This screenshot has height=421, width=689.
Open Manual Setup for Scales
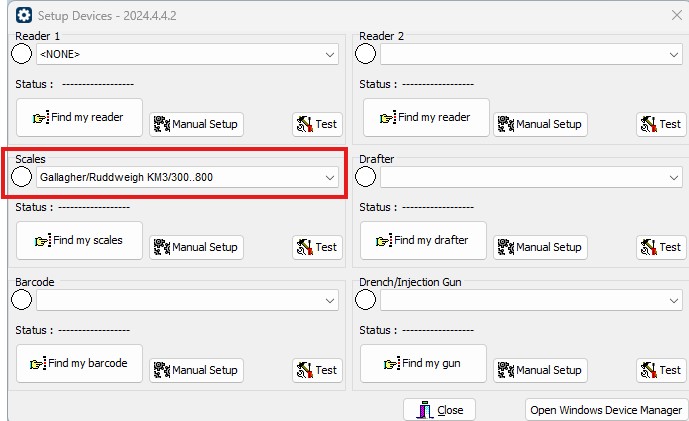[x=196, y=247]
